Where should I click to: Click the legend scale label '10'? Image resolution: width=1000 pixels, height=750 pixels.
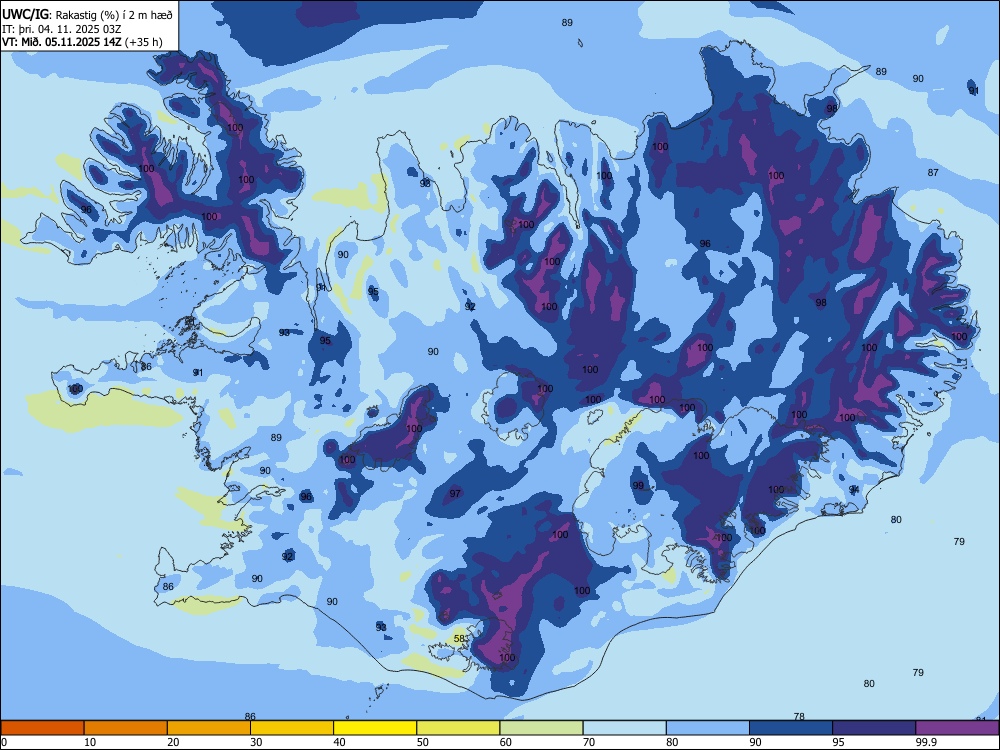(90, 742)
